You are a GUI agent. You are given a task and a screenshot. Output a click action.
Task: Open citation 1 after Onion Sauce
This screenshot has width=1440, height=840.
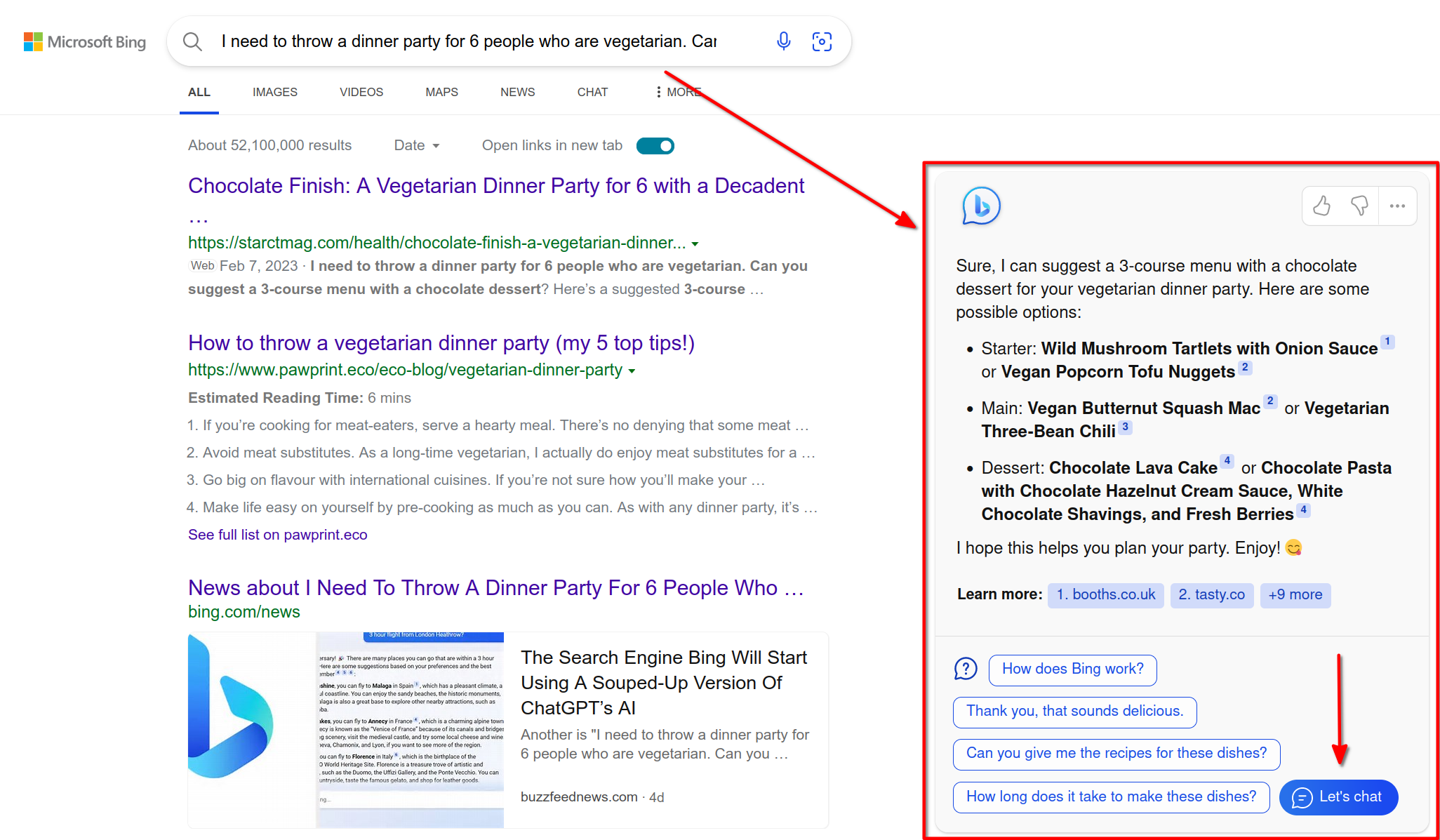pyautogui.click(x=1387, y=342)
